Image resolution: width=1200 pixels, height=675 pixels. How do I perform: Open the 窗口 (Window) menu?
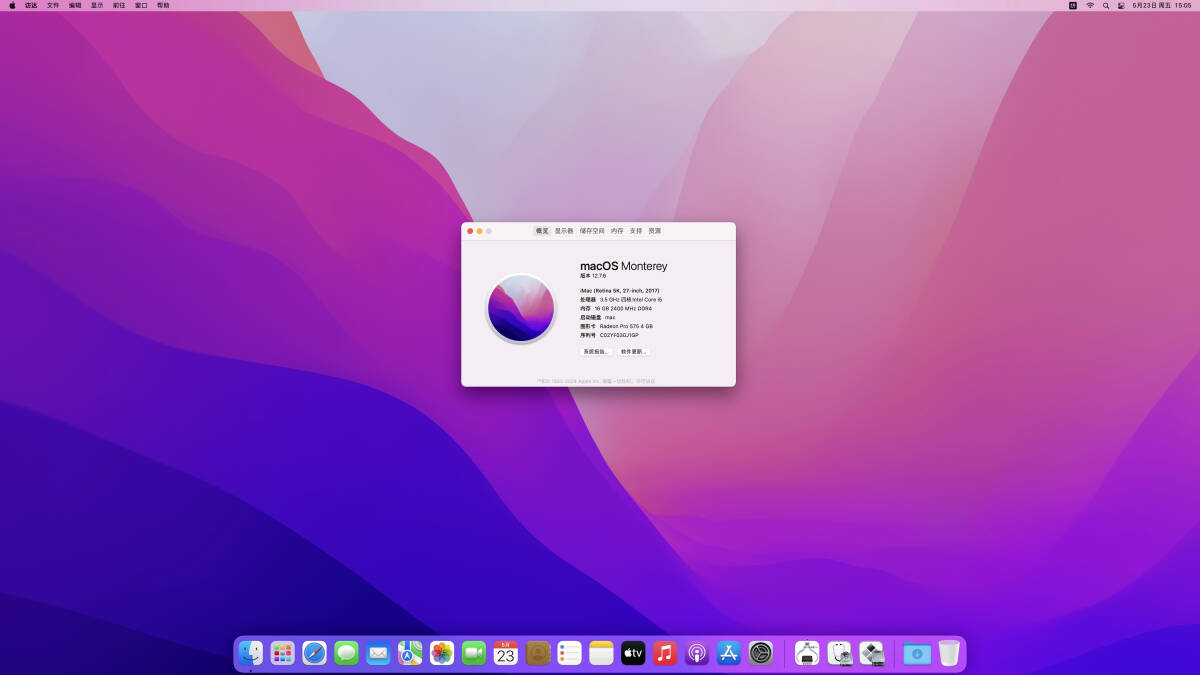pos(141,5)
